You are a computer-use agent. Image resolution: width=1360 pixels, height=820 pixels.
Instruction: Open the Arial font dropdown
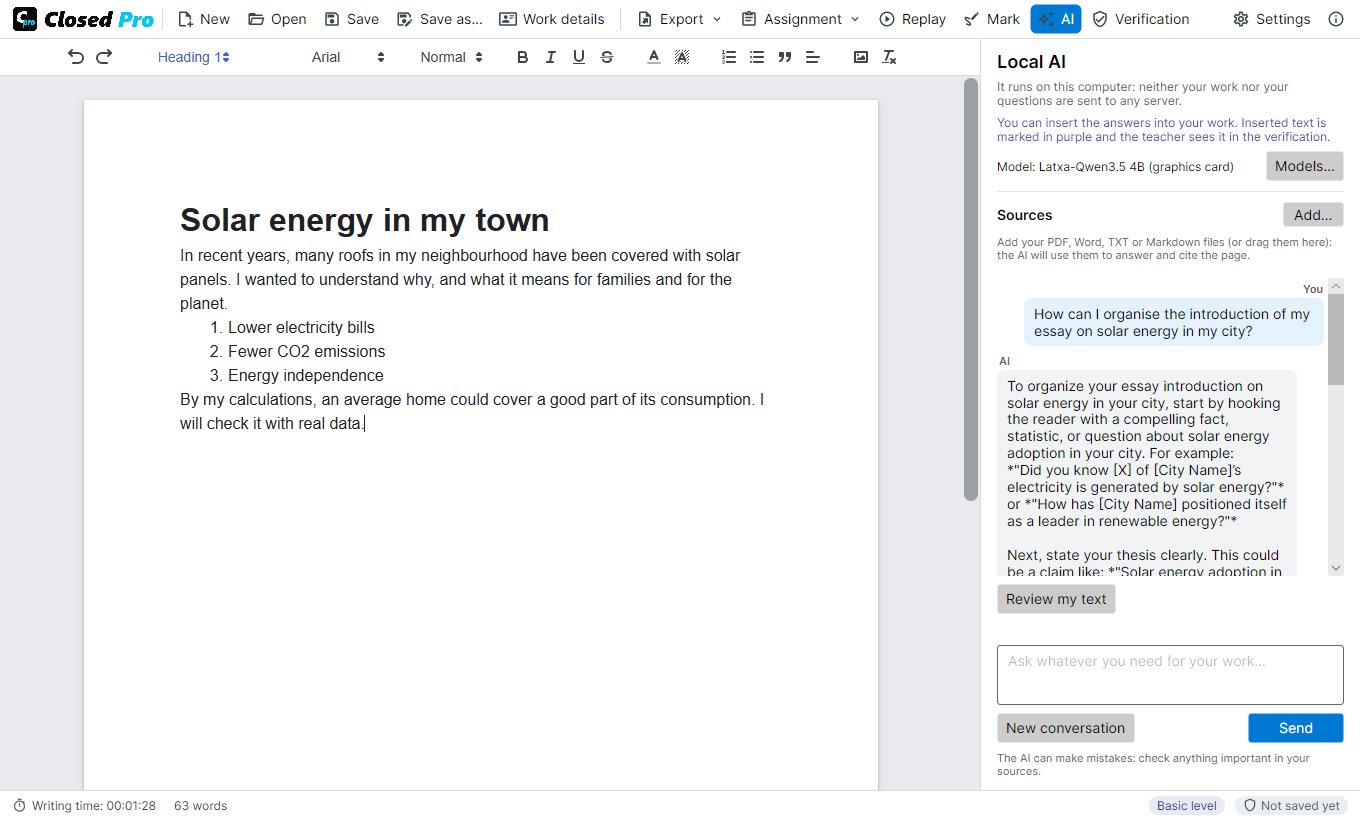coord(348,57)
